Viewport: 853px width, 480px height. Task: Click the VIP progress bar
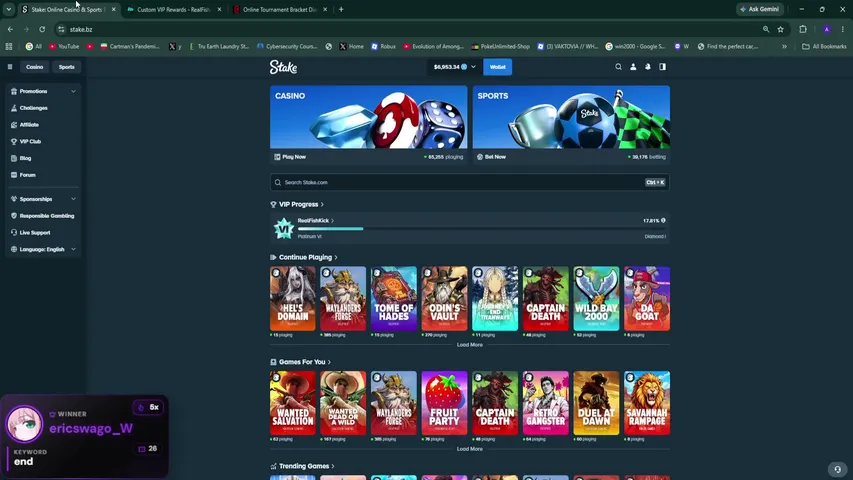click(x=483, y=229)
